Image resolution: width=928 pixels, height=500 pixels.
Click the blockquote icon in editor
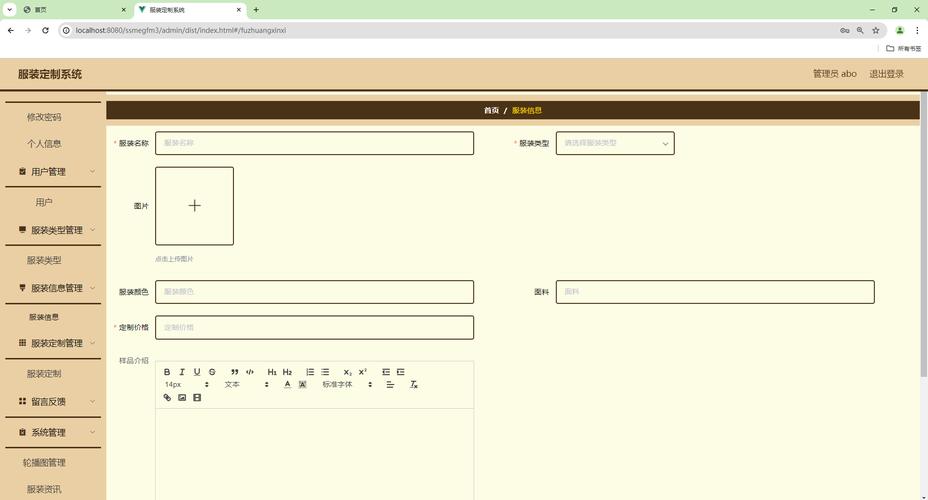(235, 372)
